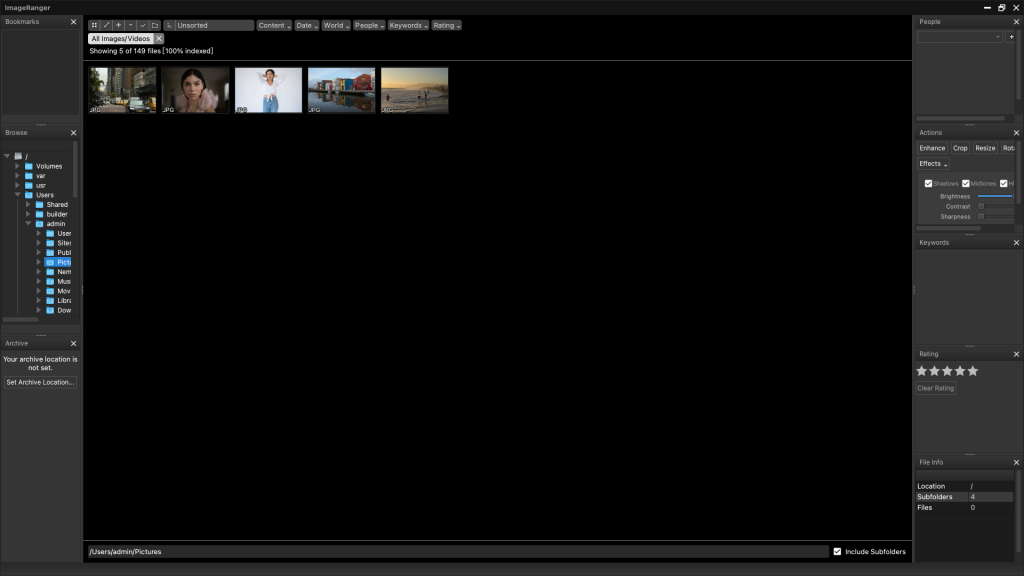Click the checkmark icon in toolbar
The width and height of the screenshot is (1024, 576).
tap(143, 25)
